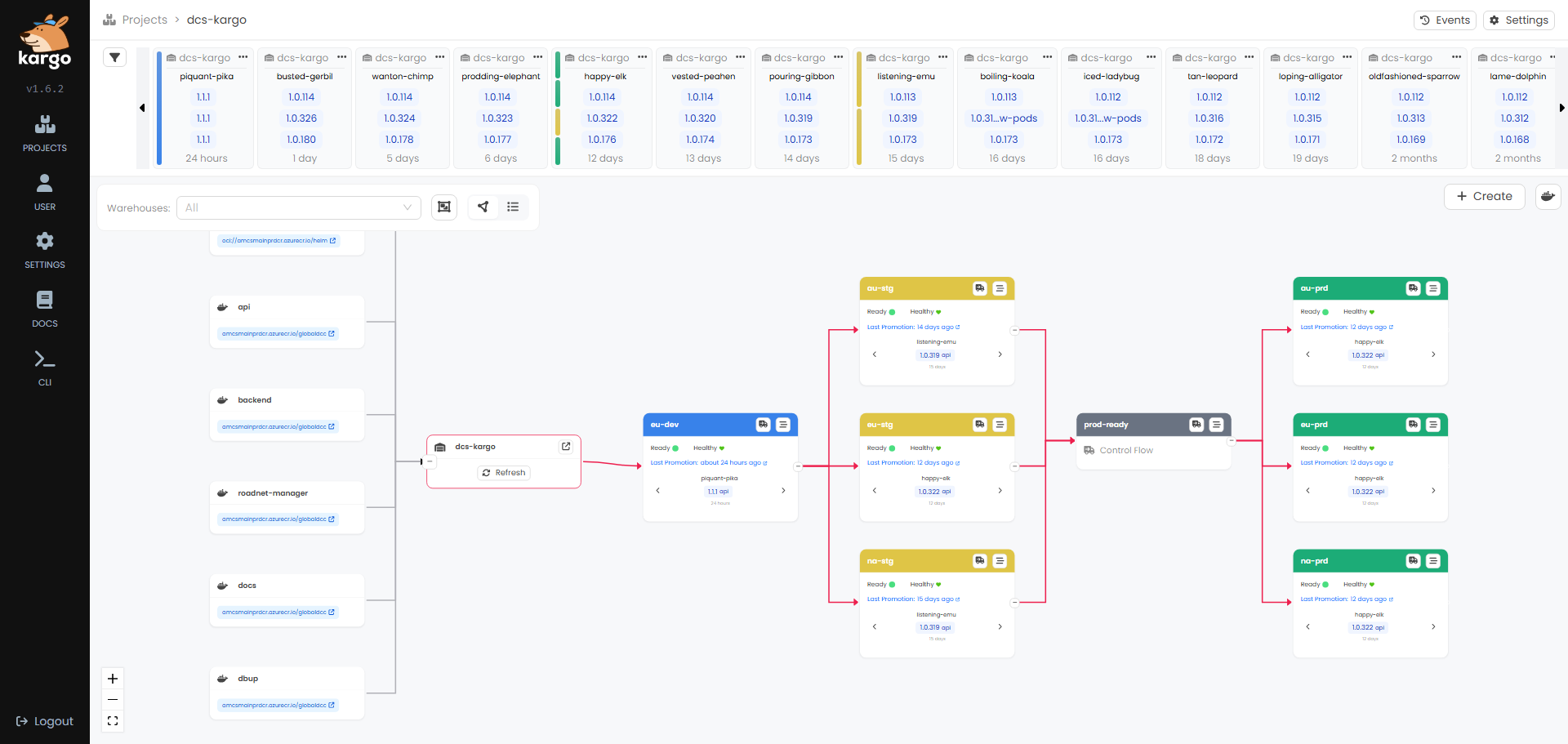
Task: Click the Kargo logo
Action: pyautogui.click(x=45, y=41)
